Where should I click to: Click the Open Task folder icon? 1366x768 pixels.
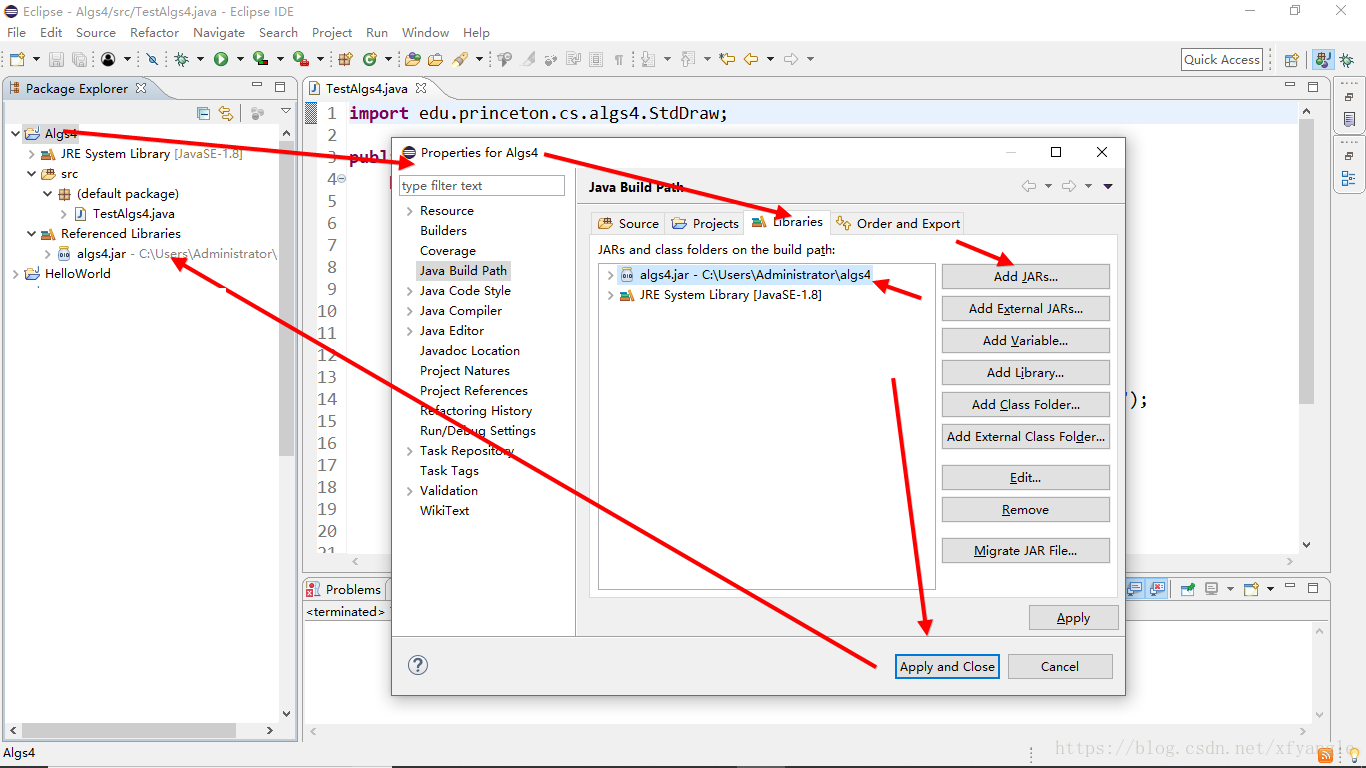coord(435,59)
